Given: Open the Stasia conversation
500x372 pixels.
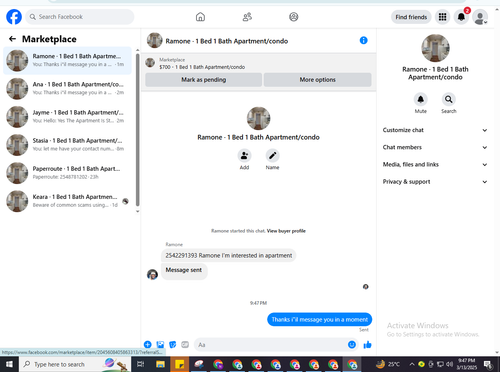Looking at the screenshot, I should click(67, 145).
